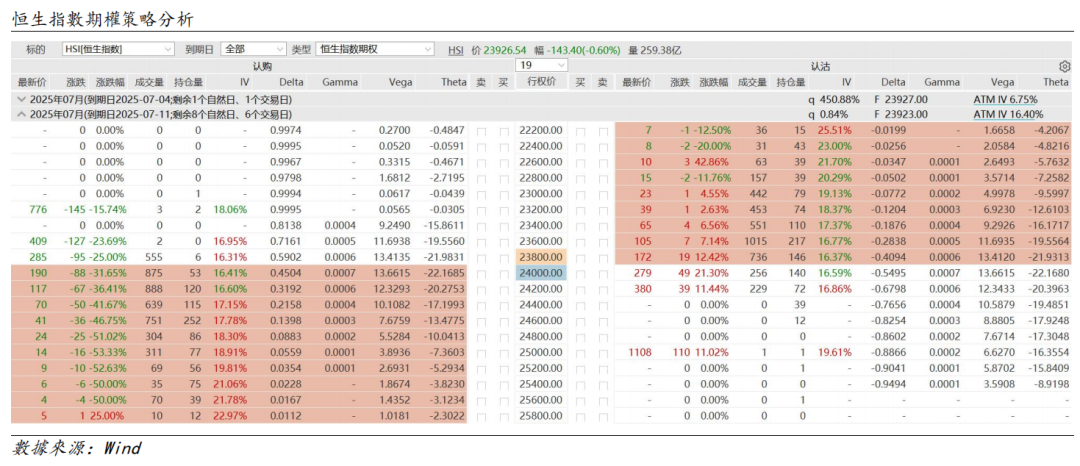1080x466 pixels.
Task: Tick put-side 卖 checkbox in 25000.00 row
Action: tap(603, 352)
